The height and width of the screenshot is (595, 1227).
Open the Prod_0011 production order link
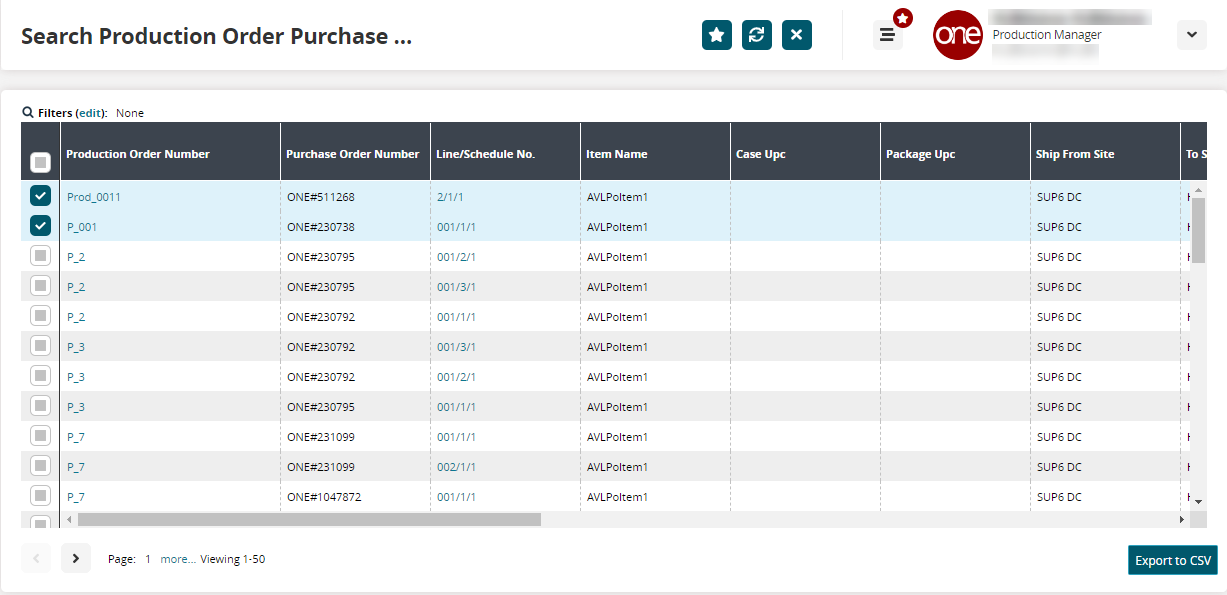click(93, 197)
